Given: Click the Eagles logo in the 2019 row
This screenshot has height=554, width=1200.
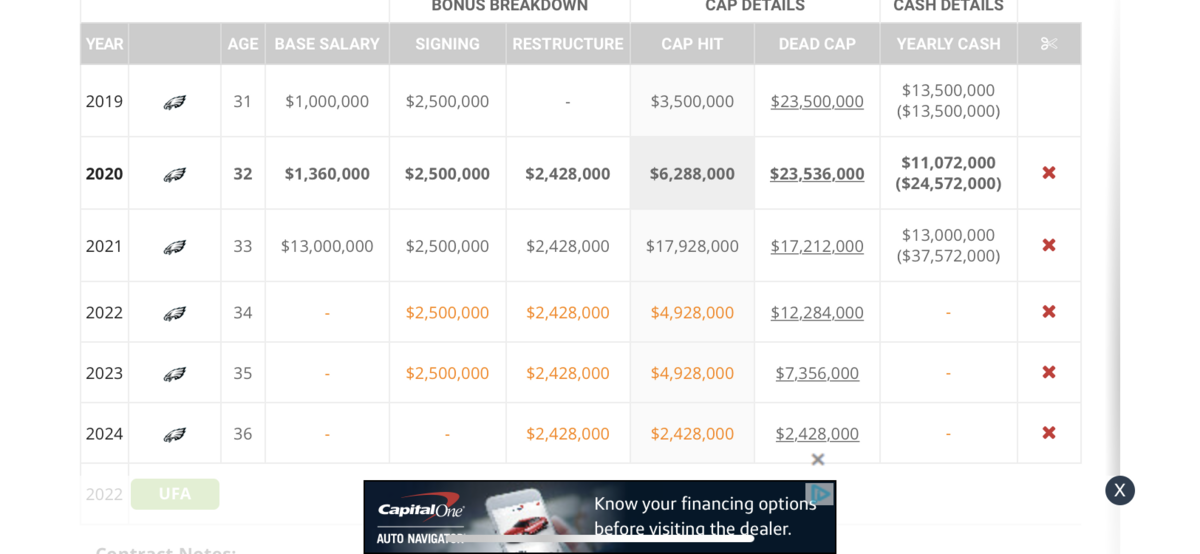Looking at the screenshot, I should [x=175, y=102].
